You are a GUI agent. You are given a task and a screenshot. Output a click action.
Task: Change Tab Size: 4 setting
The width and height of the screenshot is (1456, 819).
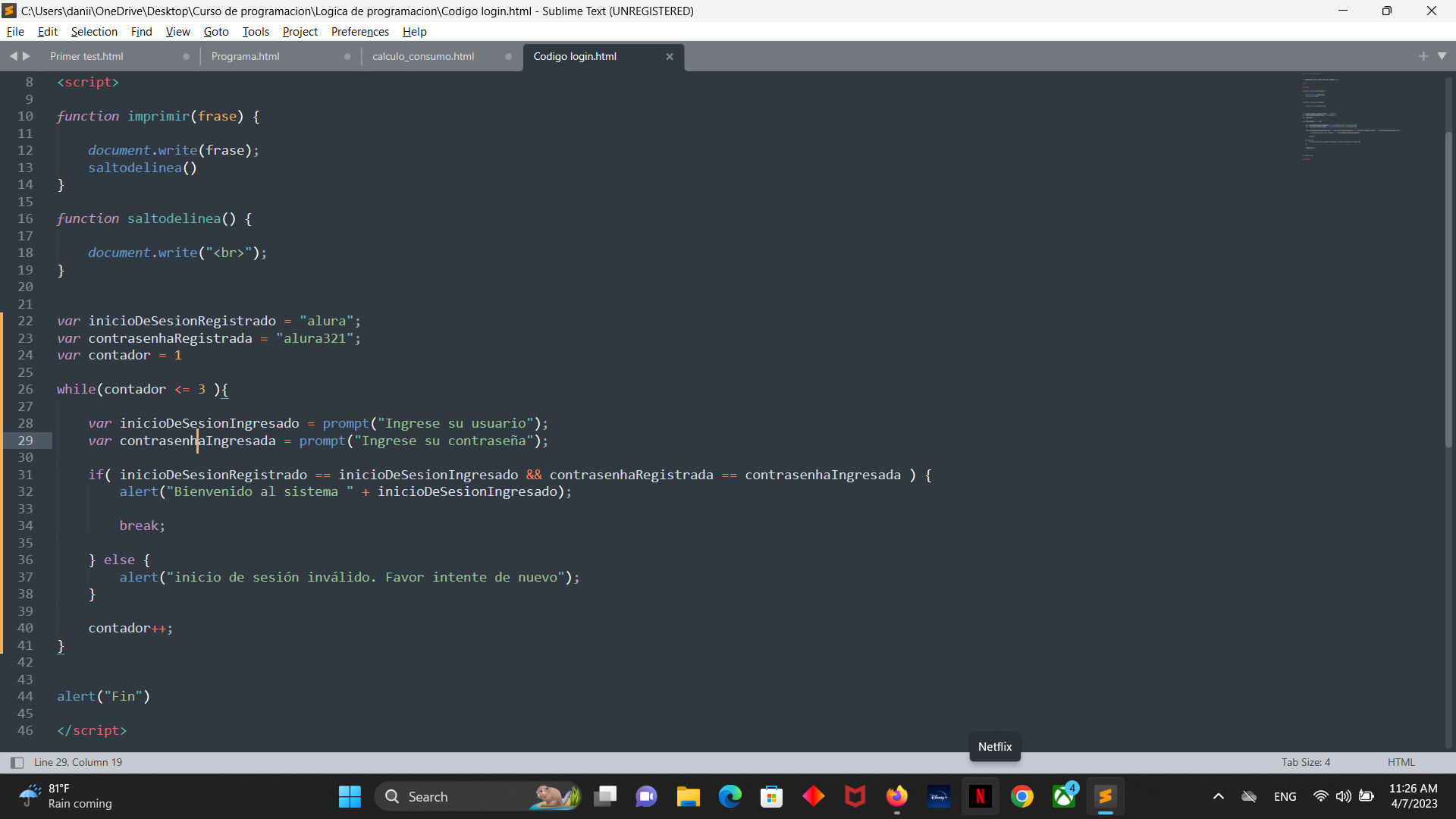pos(1306,763)
